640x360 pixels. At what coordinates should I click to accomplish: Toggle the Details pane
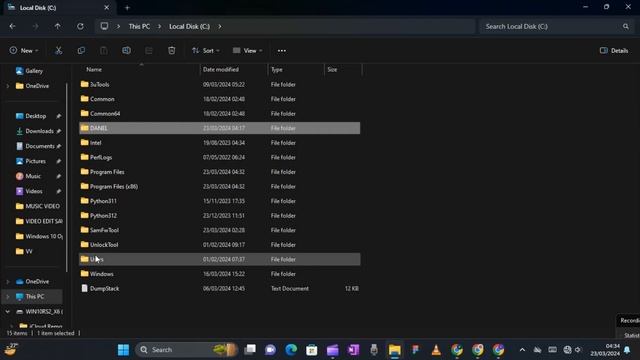coord(614,51)
